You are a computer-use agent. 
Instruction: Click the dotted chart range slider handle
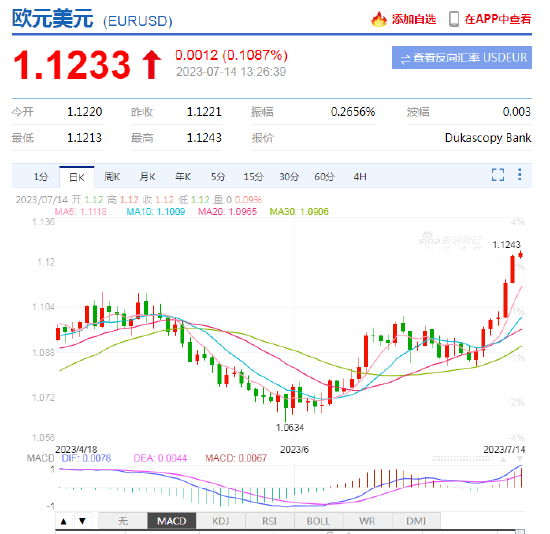point(462,459)
